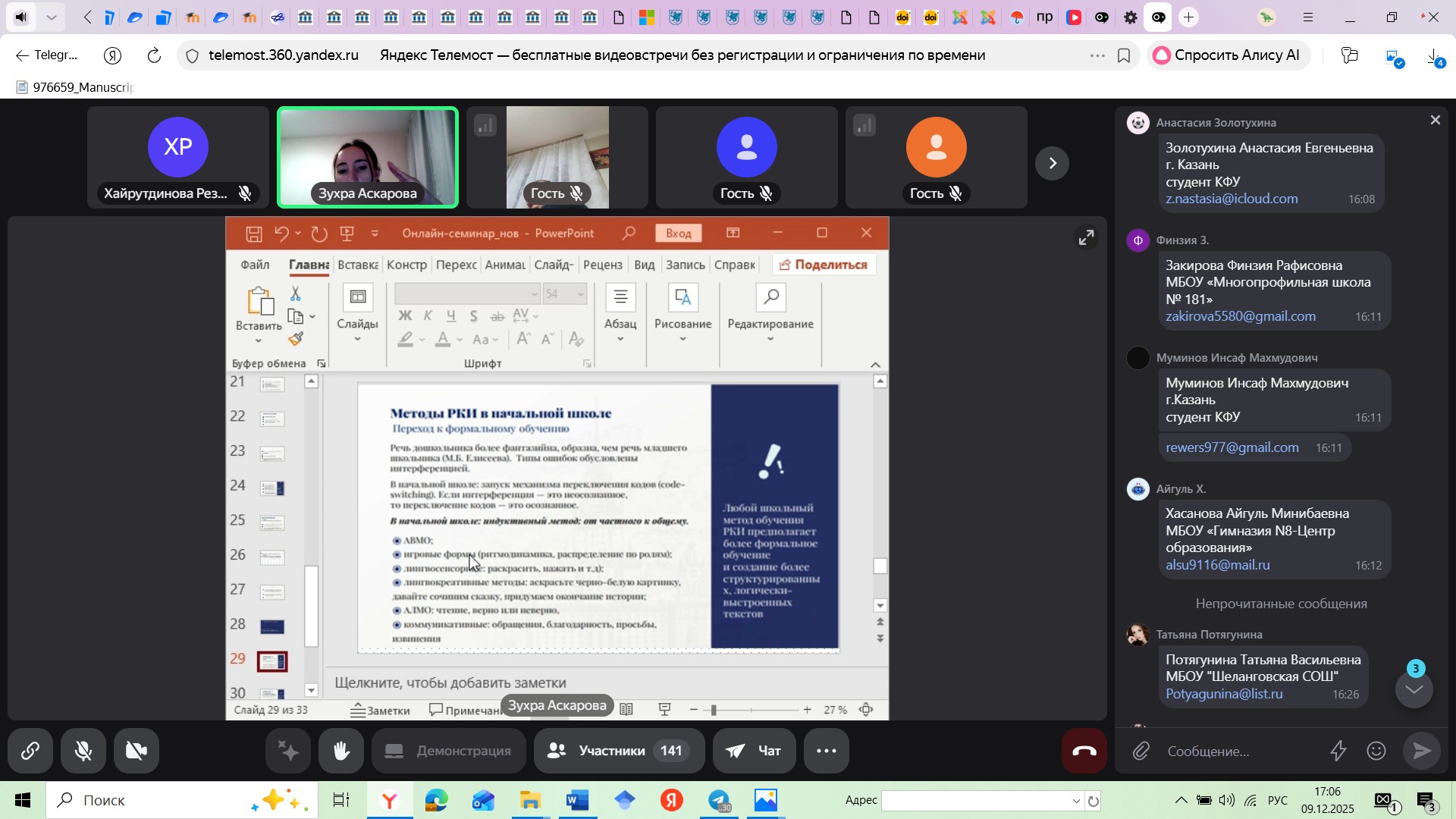The height and width of the screenshot is (819, 1456).
Task: Open Telegram from the Windows taskbar
Action: 719,801
